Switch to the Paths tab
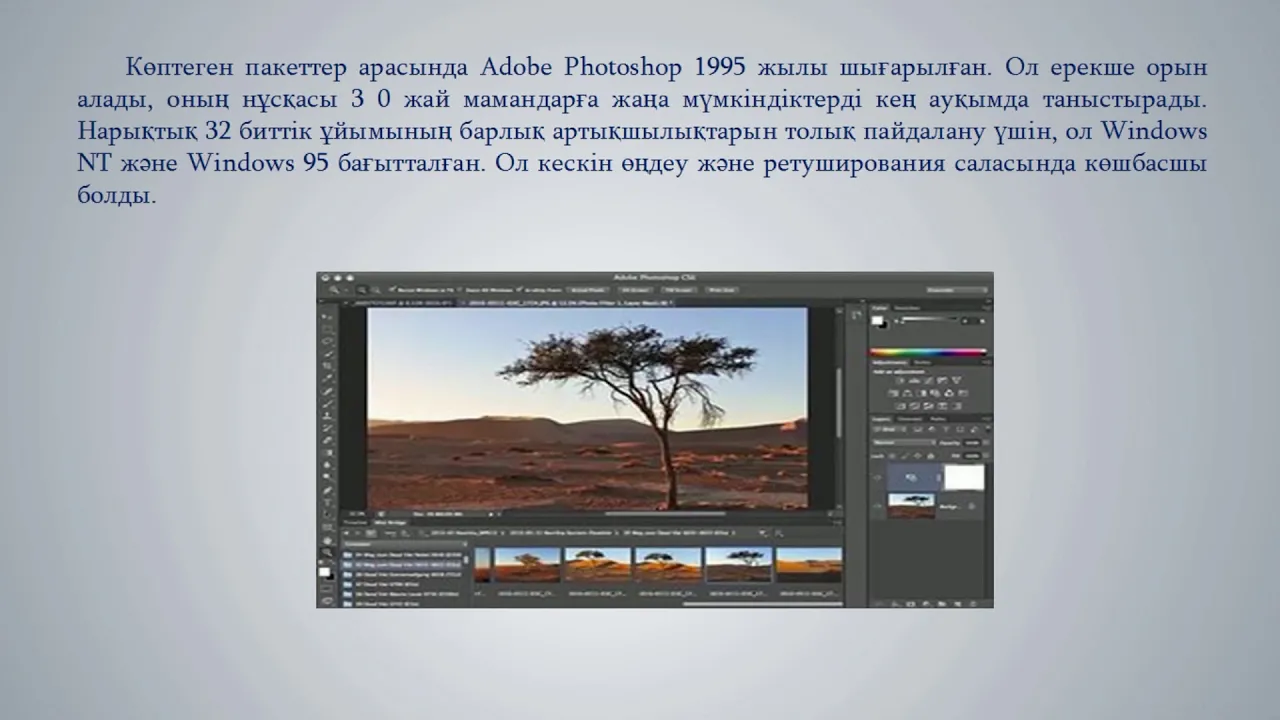Image resolution: width=1280 pixels, height=720 pixels. point(938,419)
